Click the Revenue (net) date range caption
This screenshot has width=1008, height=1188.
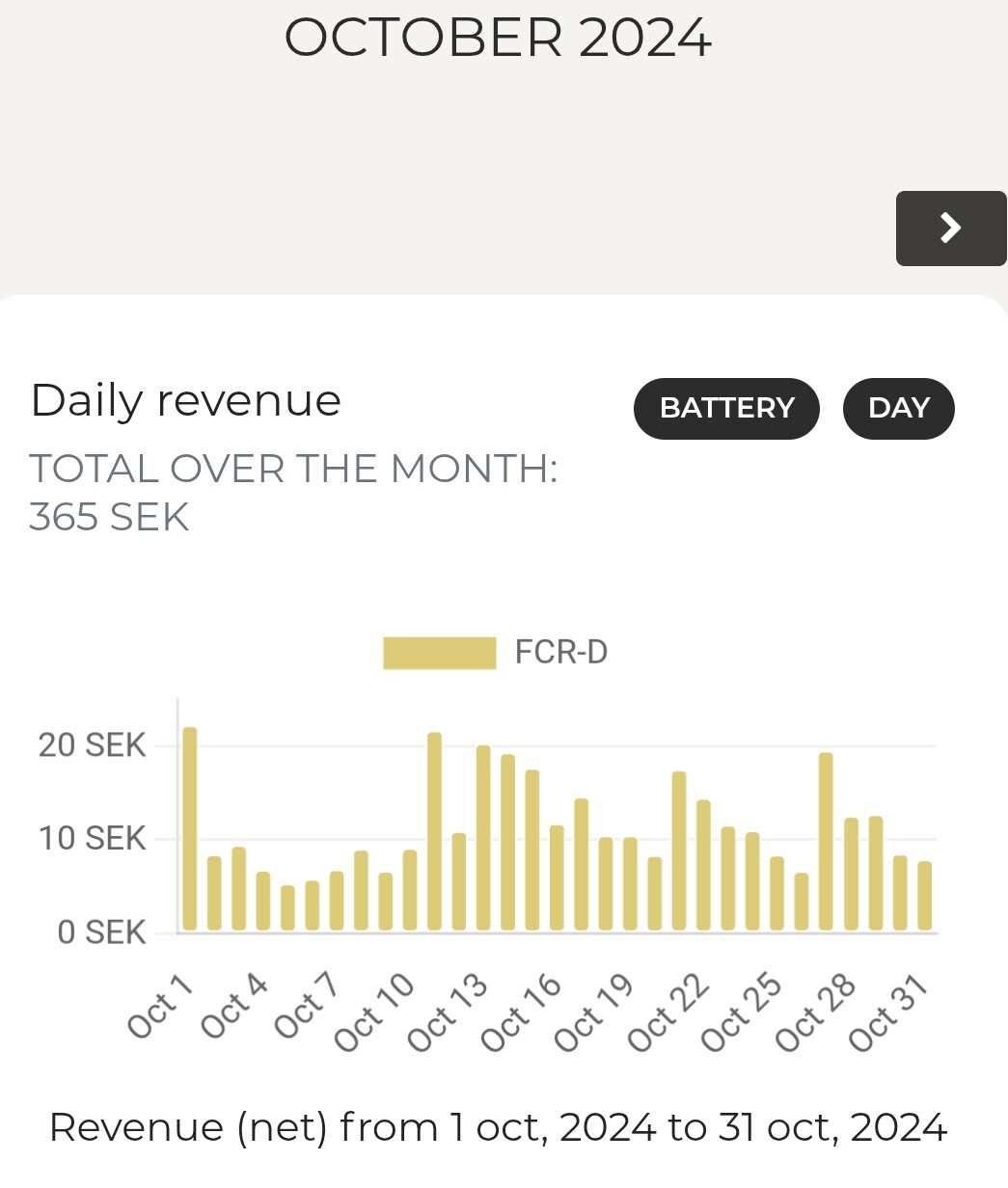coord(498,1126)
